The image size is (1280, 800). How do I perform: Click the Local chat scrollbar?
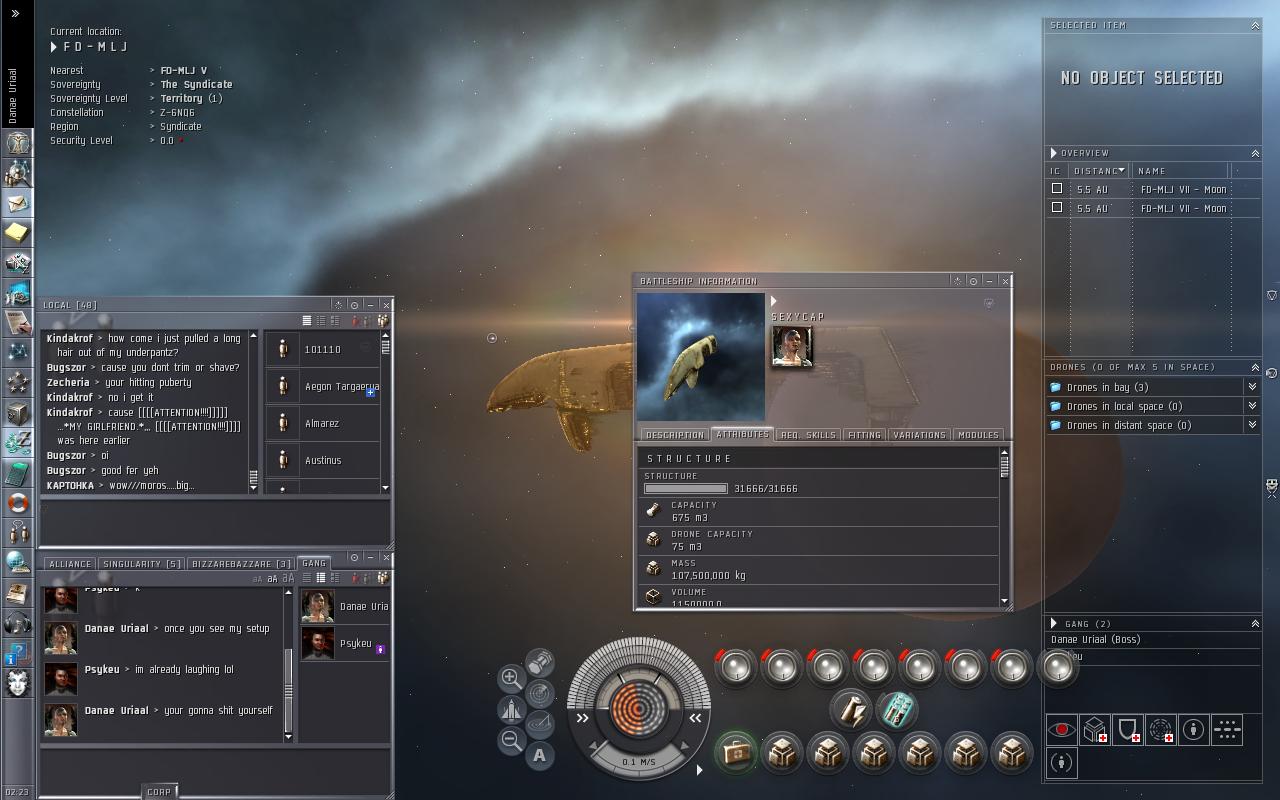(x=253, y=411)
